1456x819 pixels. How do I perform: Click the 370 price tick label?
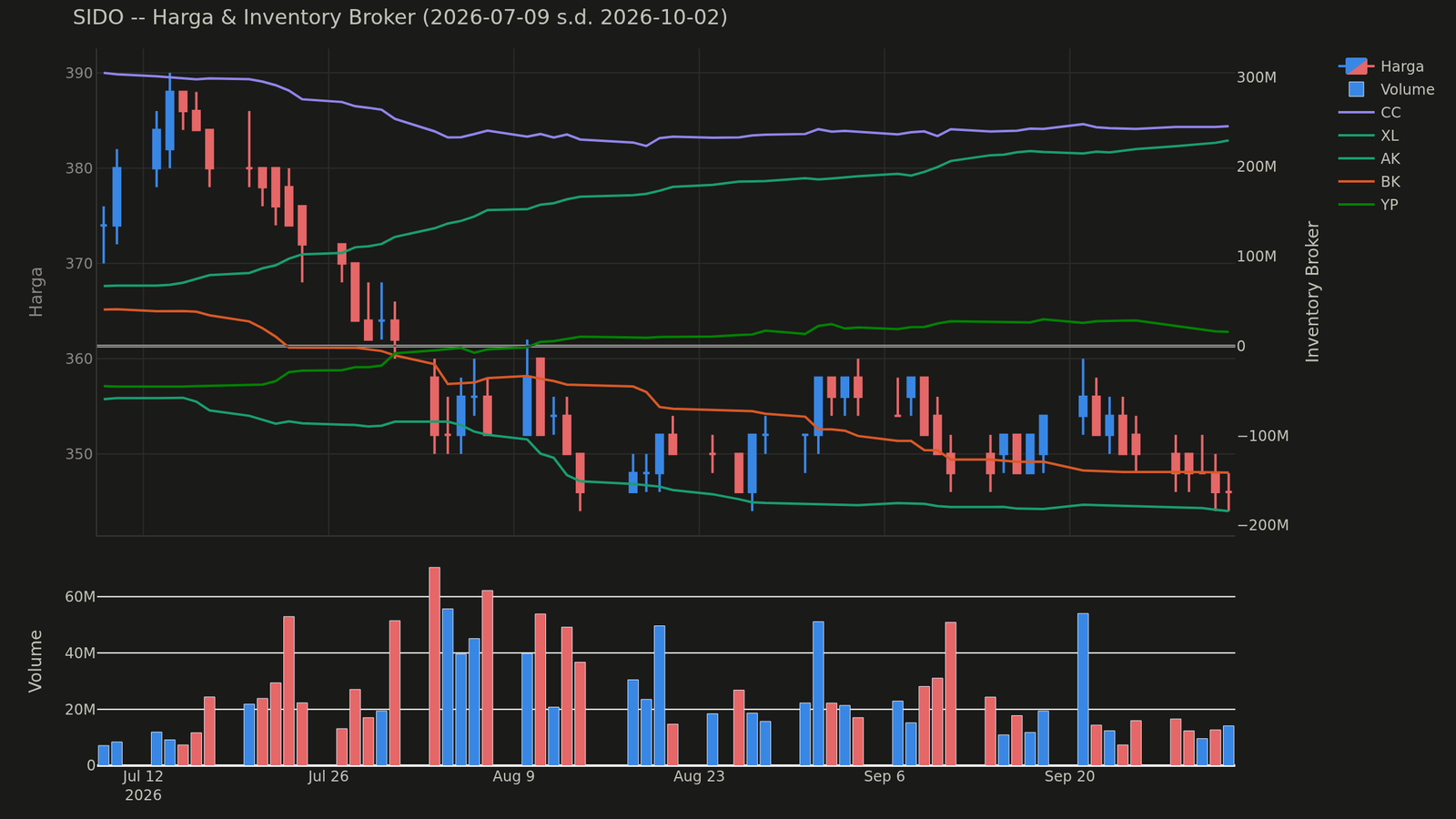click(80, 264)
